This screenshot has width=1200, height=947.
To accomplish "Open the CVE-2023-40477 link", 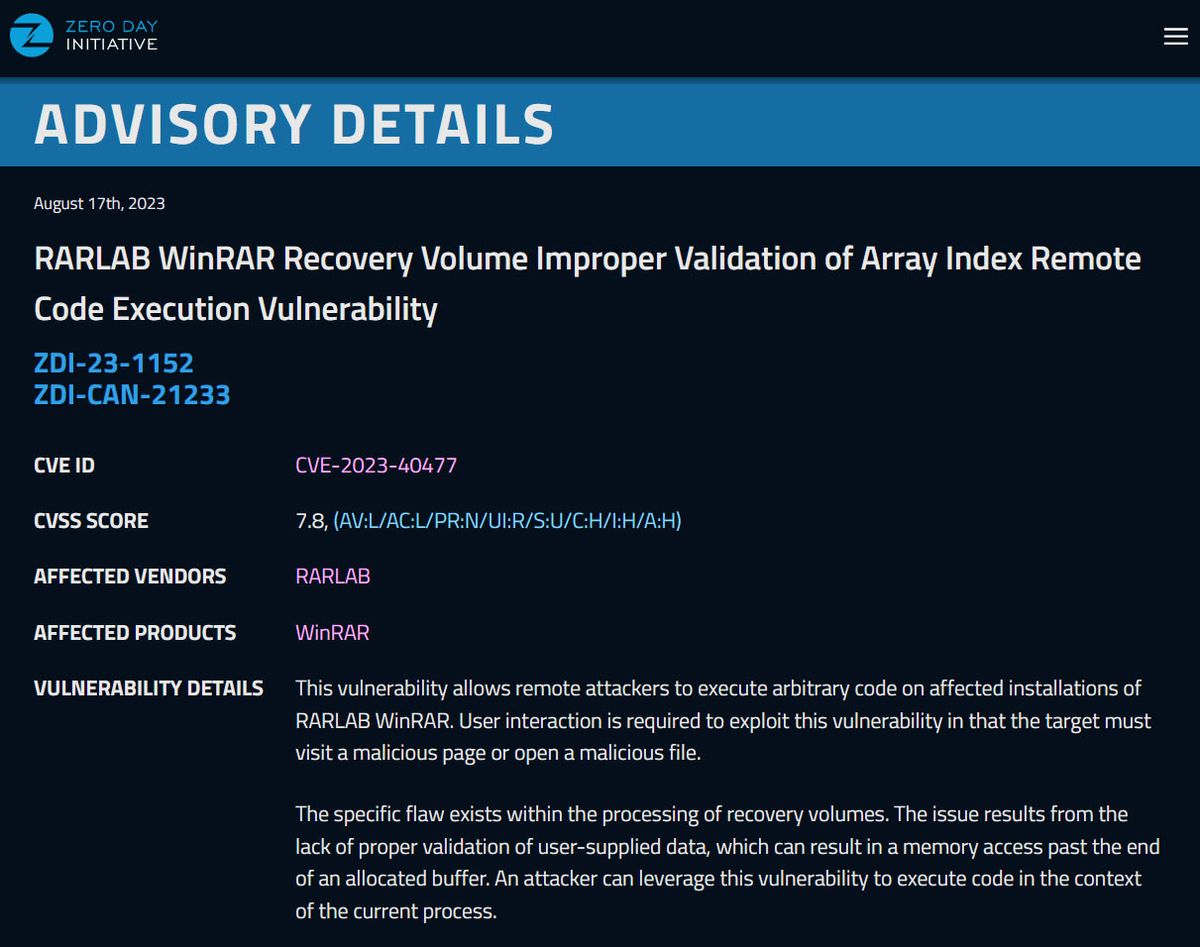I will (x=376, y=465).
